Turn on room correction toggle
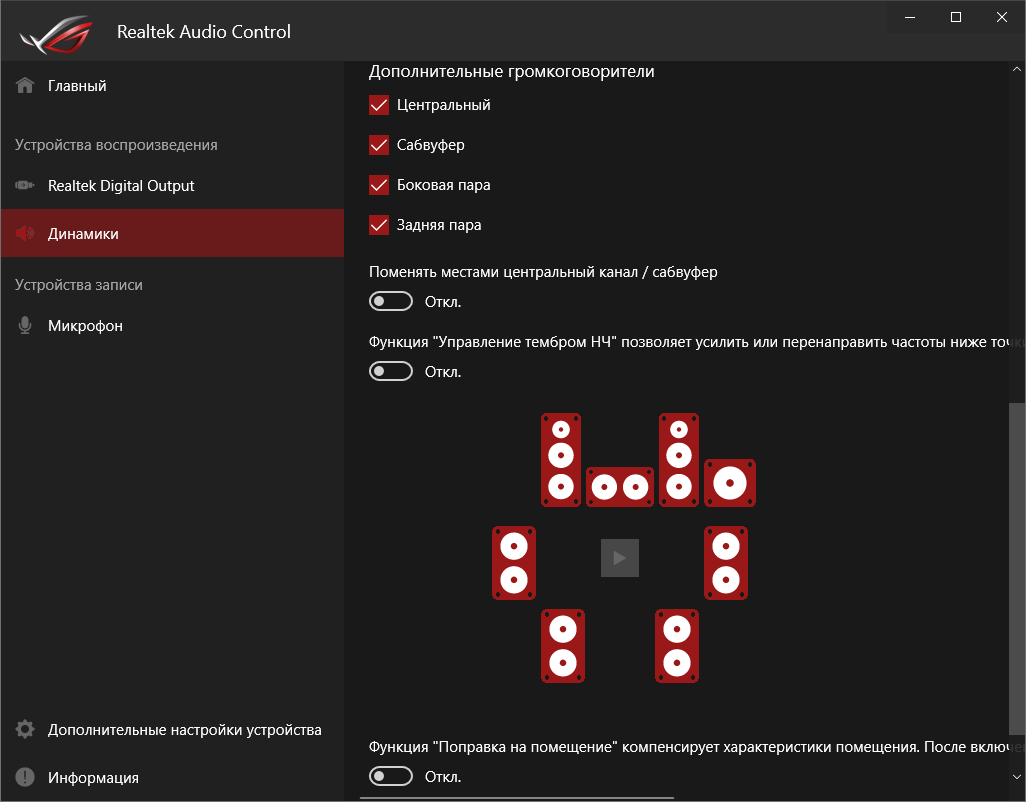Screen dimensions: 1026x802 (x=391, y=776)
